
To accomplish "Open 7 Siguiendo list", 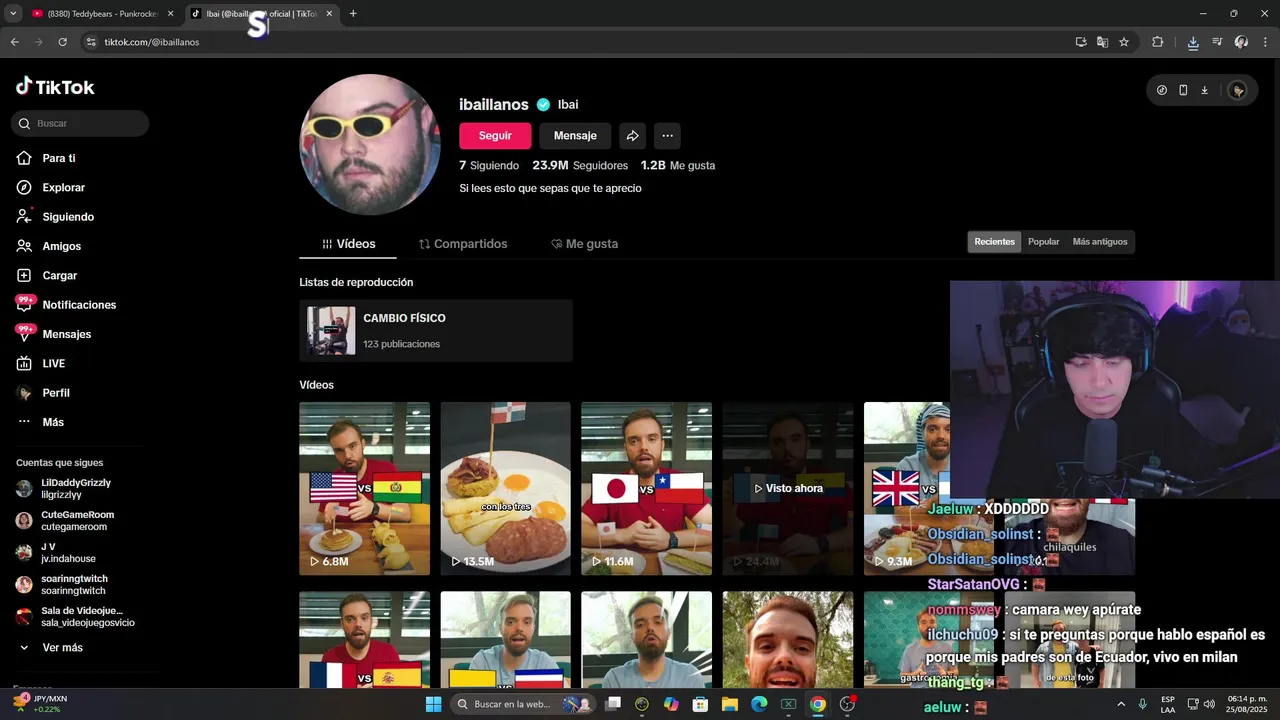I will click(x=489, y=166).
